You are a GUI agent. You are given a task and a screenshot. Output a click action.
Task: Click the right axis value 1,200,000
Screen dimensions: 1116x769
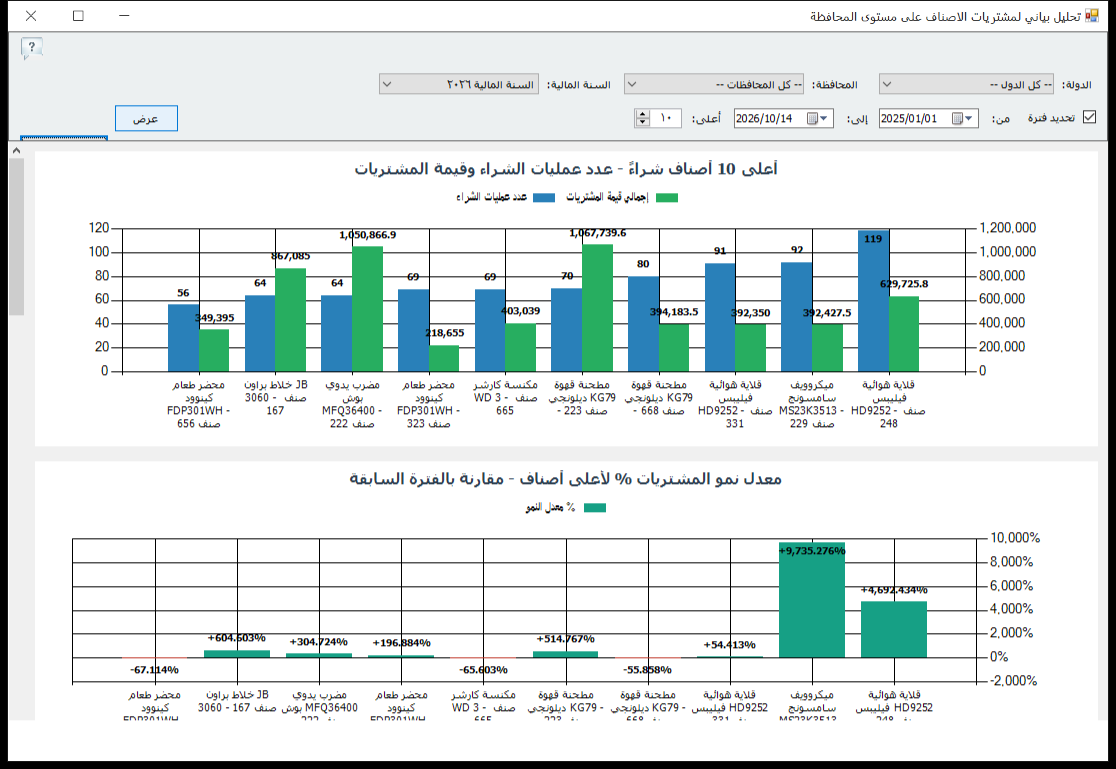(x=1008, y=228)
